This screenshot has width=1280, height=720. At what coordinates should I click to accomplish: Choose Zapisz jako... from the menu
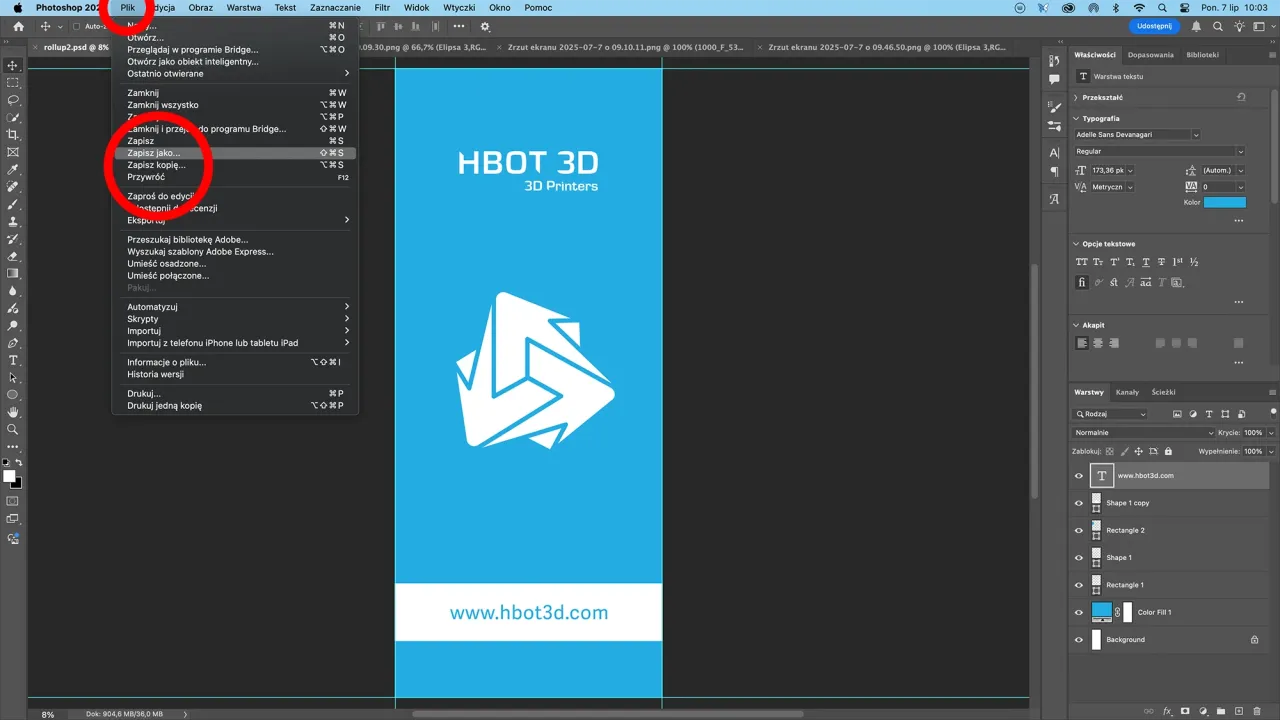235,153
